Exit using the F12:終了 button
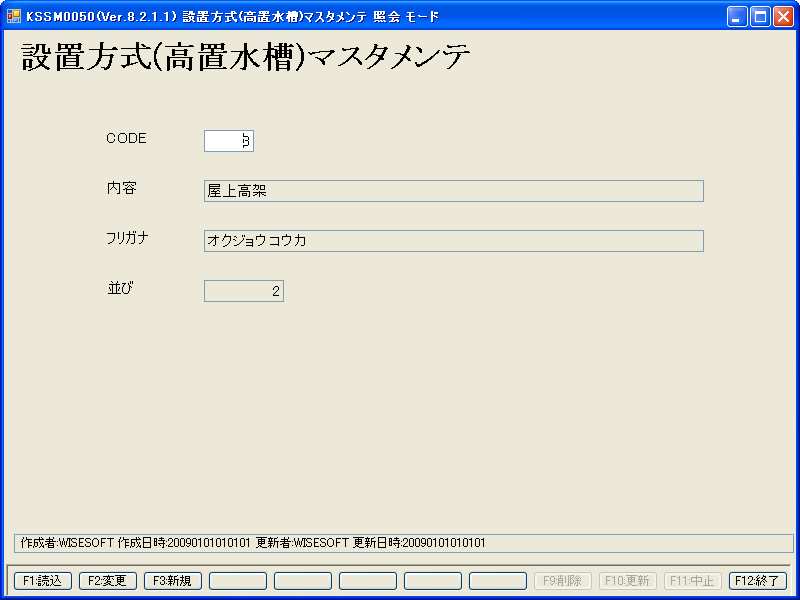The image size is (800, 600). tap(758, 581)
